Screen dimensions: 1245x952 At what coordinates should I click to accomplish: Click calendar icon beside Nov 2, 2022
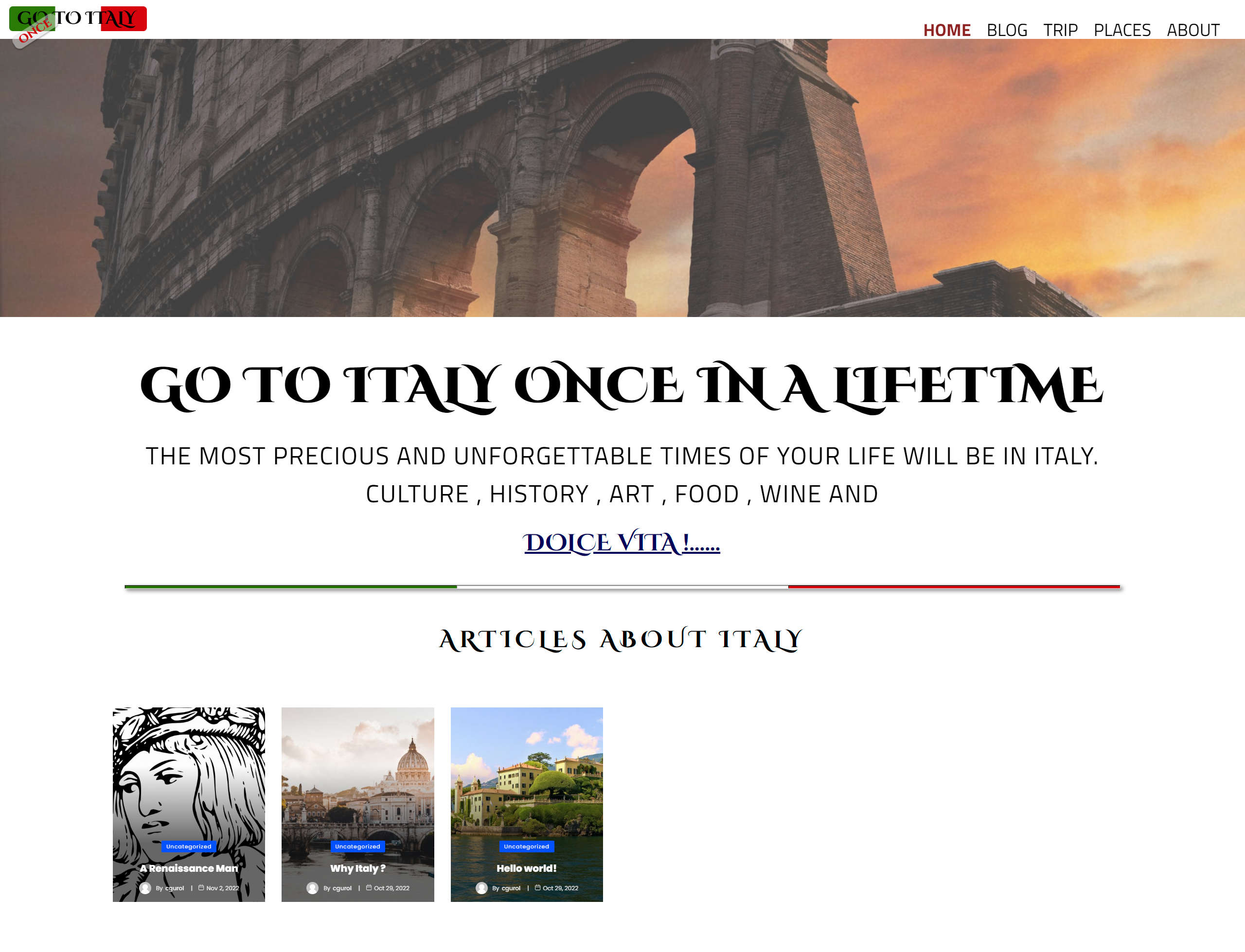(201, 887)
